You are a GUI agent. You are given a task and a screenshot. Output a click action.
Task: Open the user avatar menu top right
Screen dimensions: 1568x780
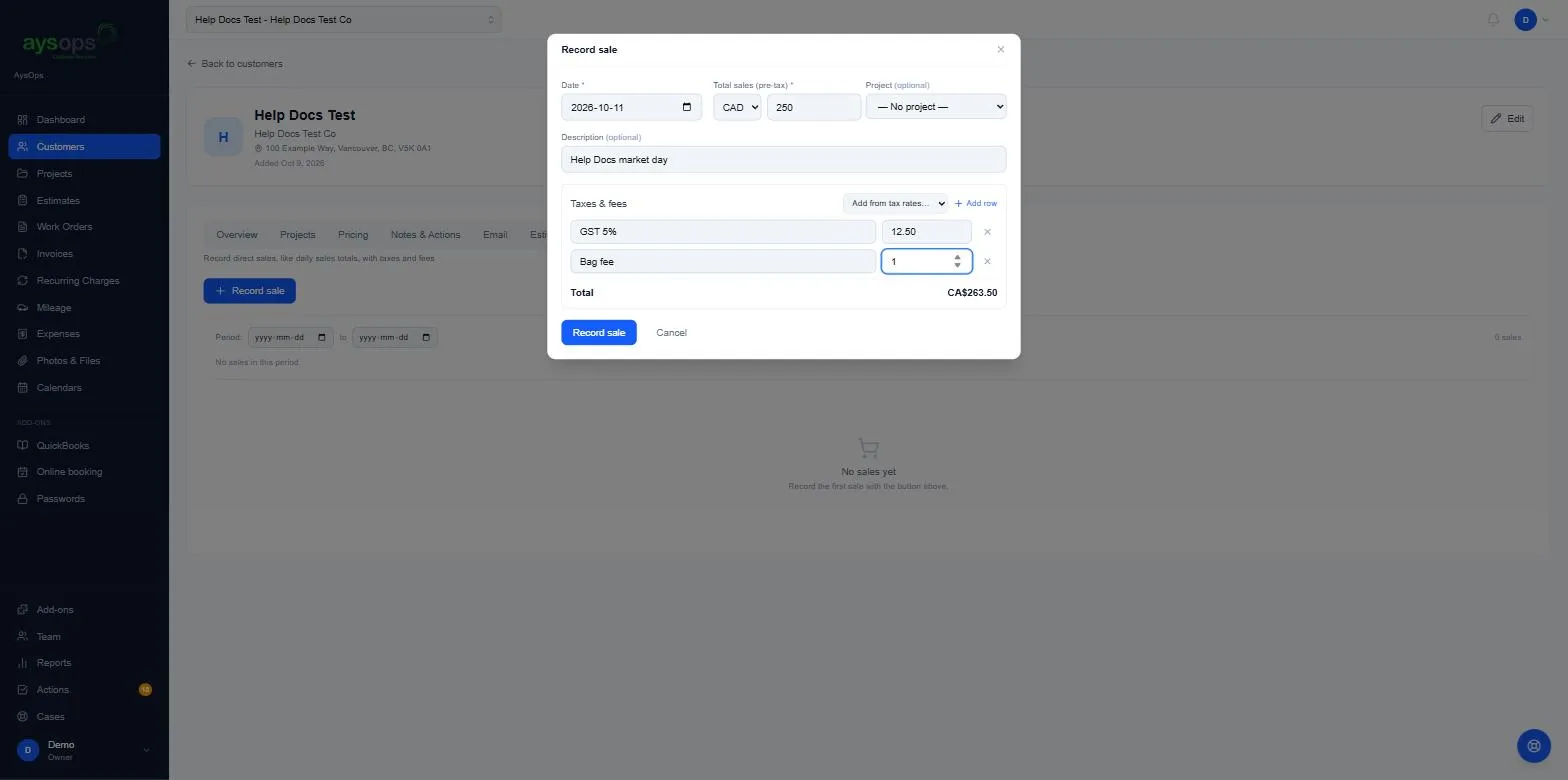tap(1531, 20)
